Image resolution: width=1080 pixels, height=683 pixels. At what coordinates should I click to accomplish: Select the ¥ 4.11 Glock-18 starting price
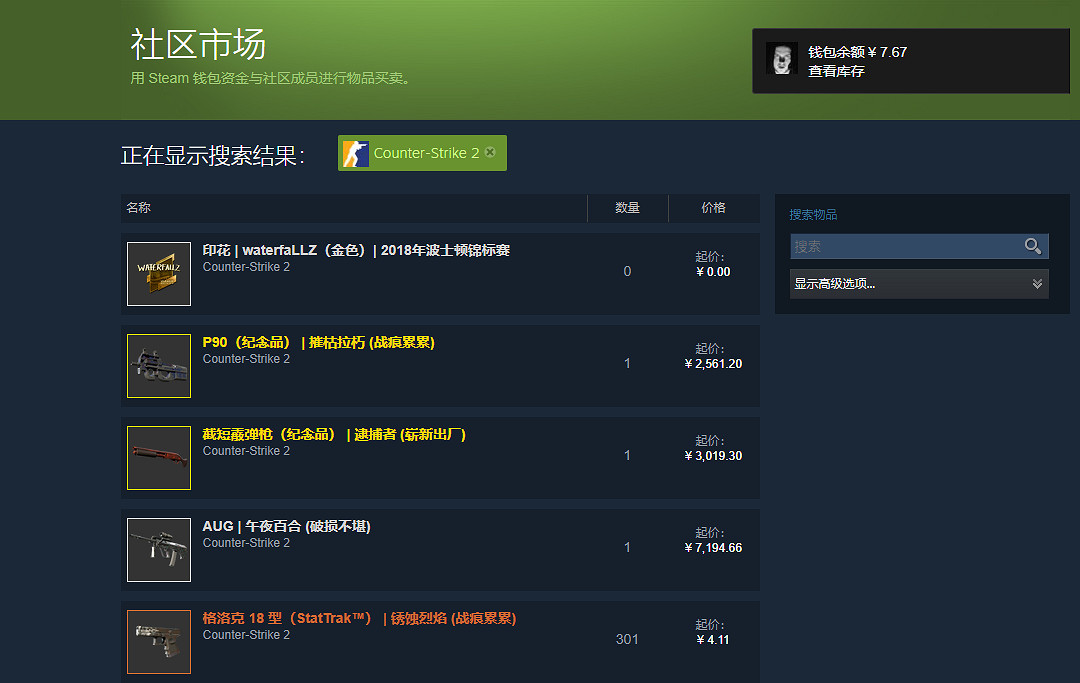pos(713,640)
